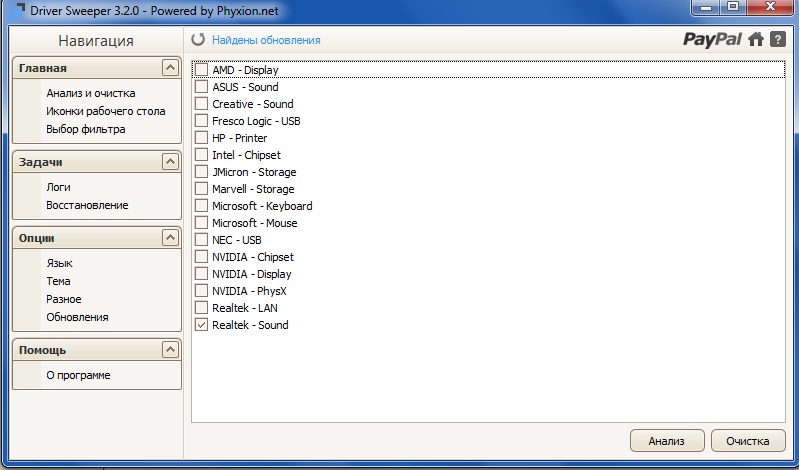Select the JMicron - Storage checkbox
799x470 pixels.
pos(201,172)
